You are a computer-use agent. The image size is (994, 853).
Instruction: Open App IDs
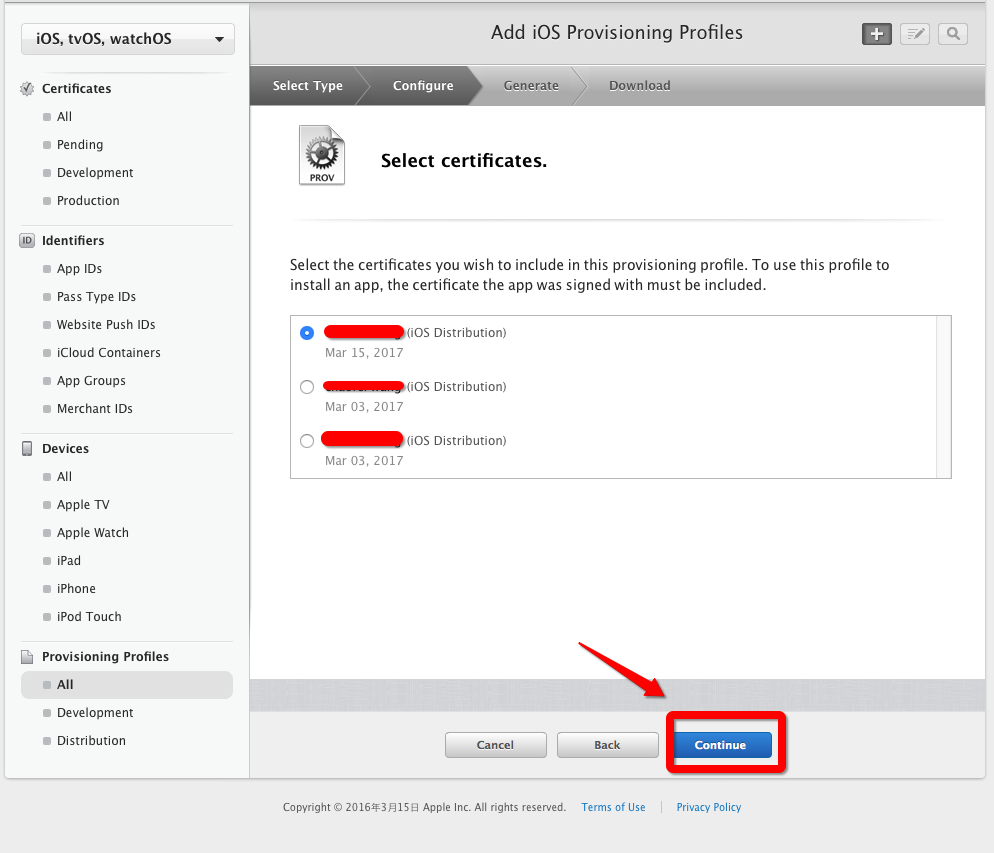[x=79, y=269]
